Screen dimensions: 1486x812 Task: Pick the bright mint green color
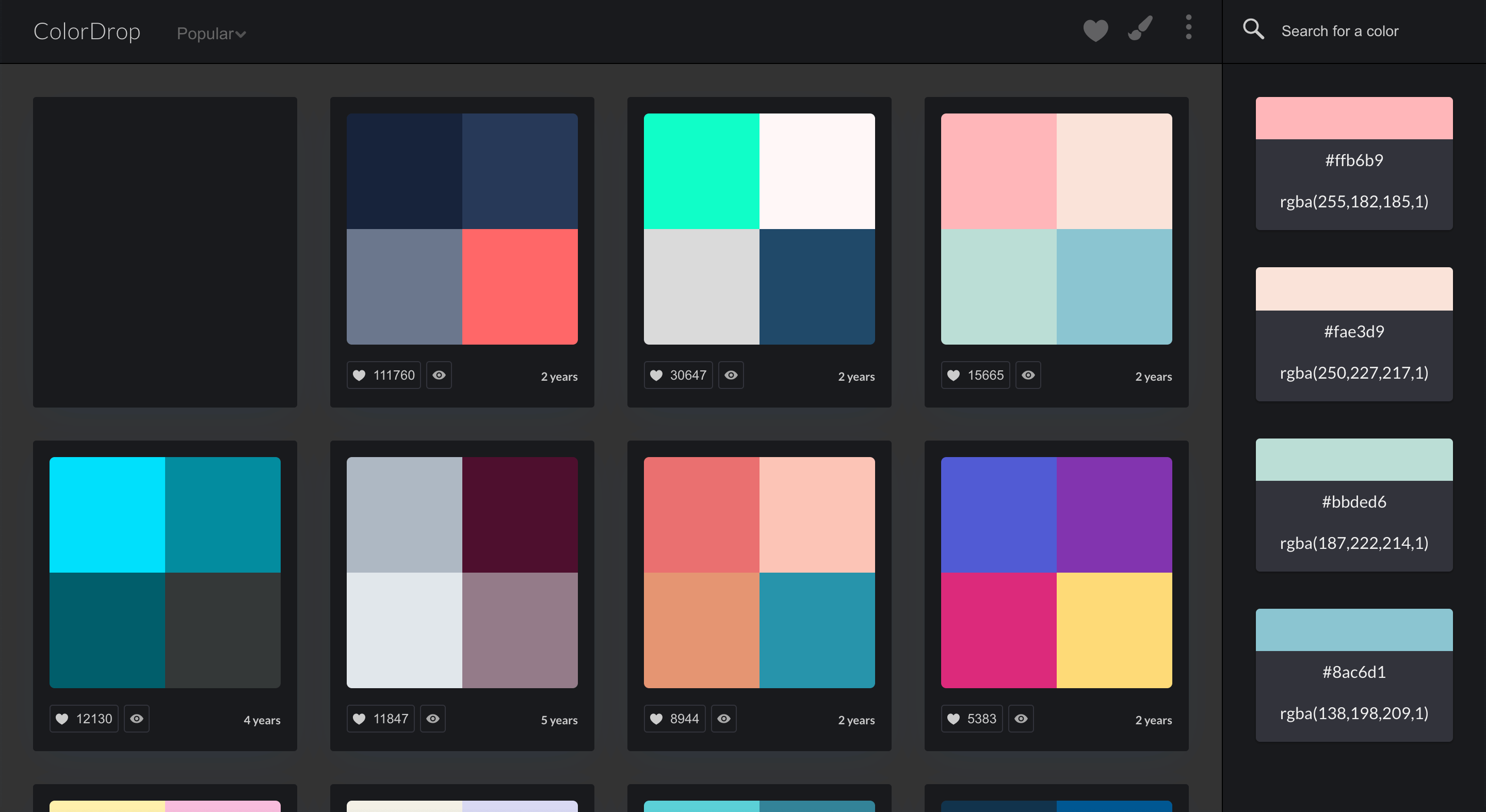click(702, 171)
